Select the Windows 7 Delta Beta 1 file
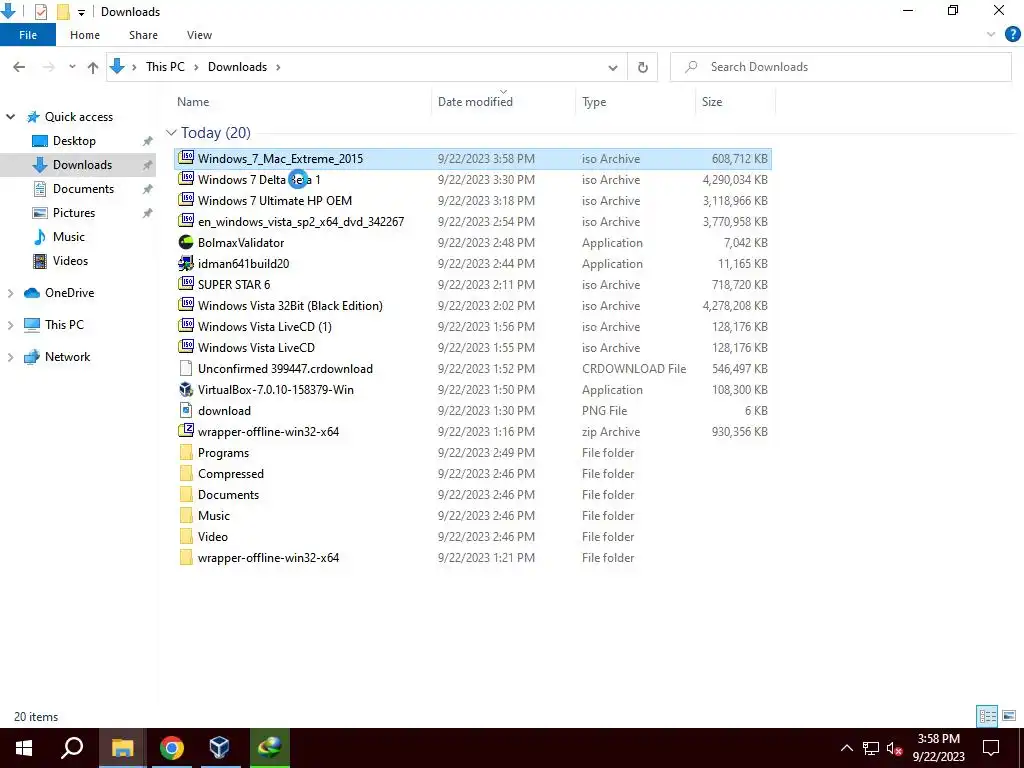The width and height of the screenshot is (1024, 768). point(259,180)
